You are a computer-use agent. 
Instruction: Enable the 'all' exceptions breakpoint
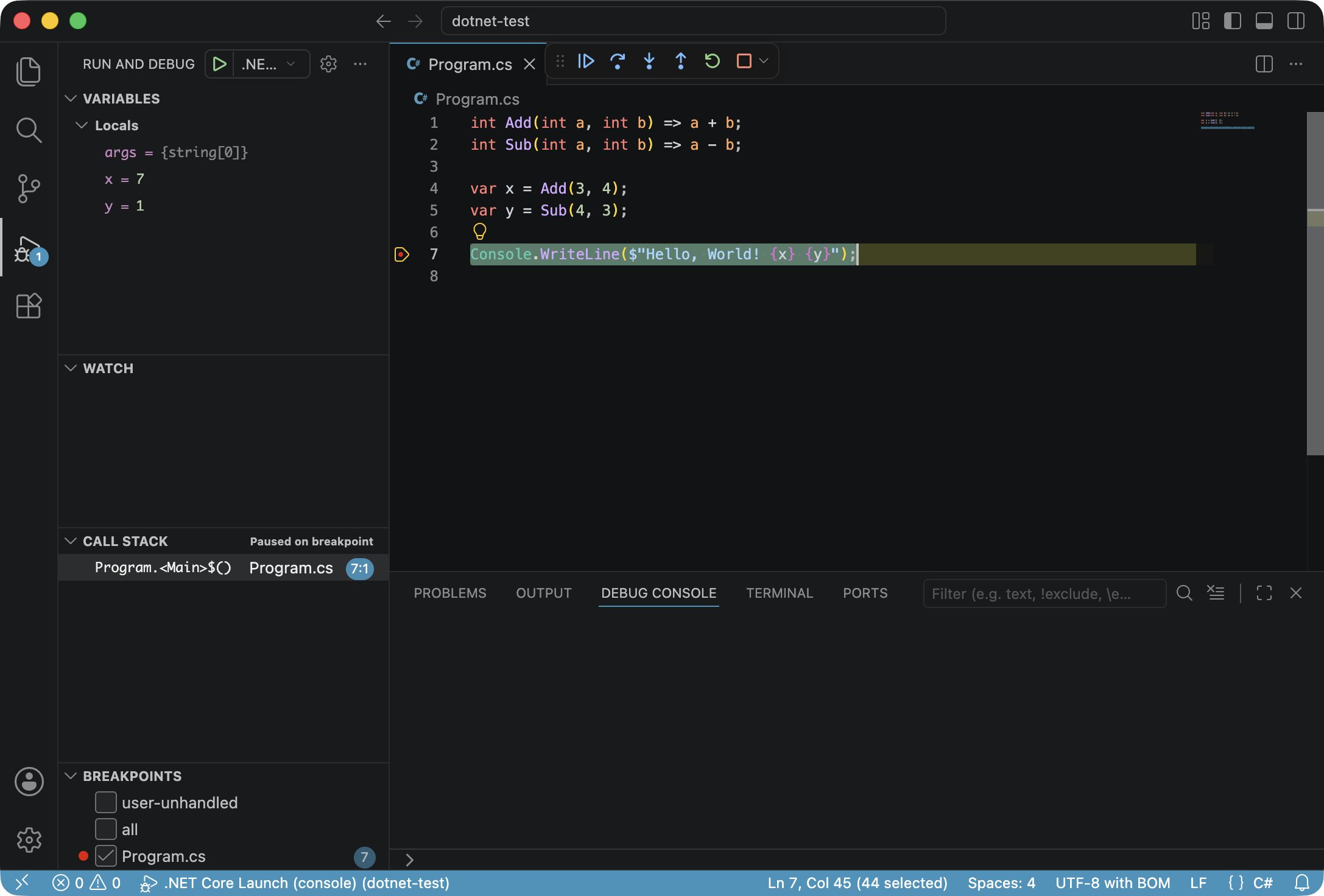coord(105,829)
